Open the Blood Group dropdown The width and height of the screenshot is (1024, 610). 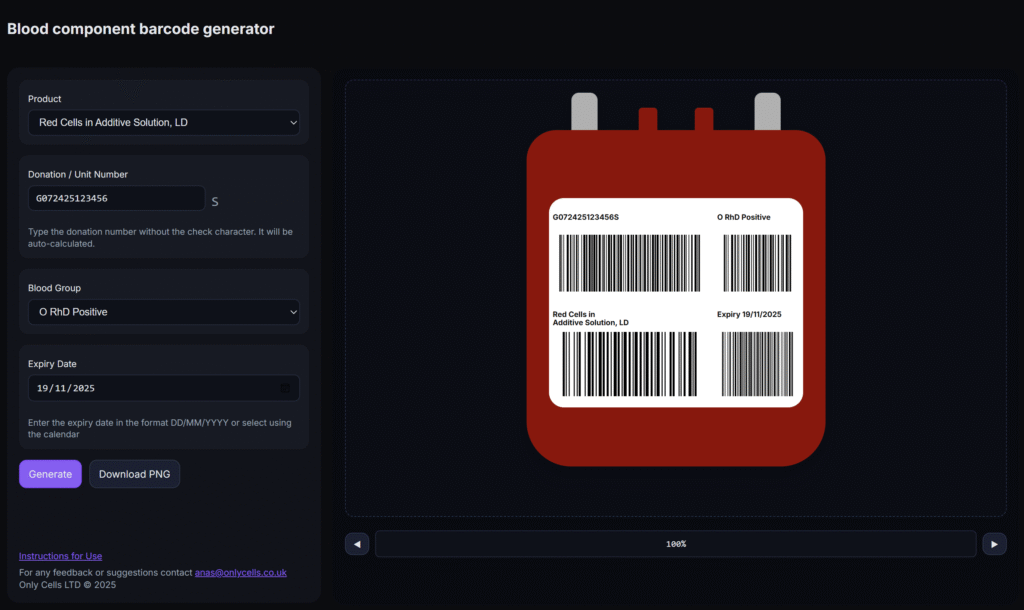[164, 312]
